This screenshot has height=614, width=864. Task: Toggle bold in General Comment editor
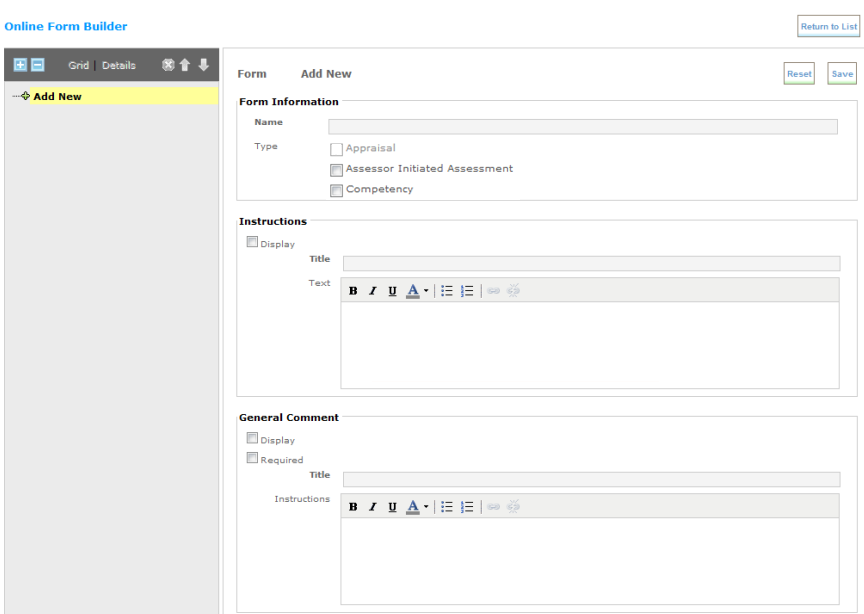point(353,507)
